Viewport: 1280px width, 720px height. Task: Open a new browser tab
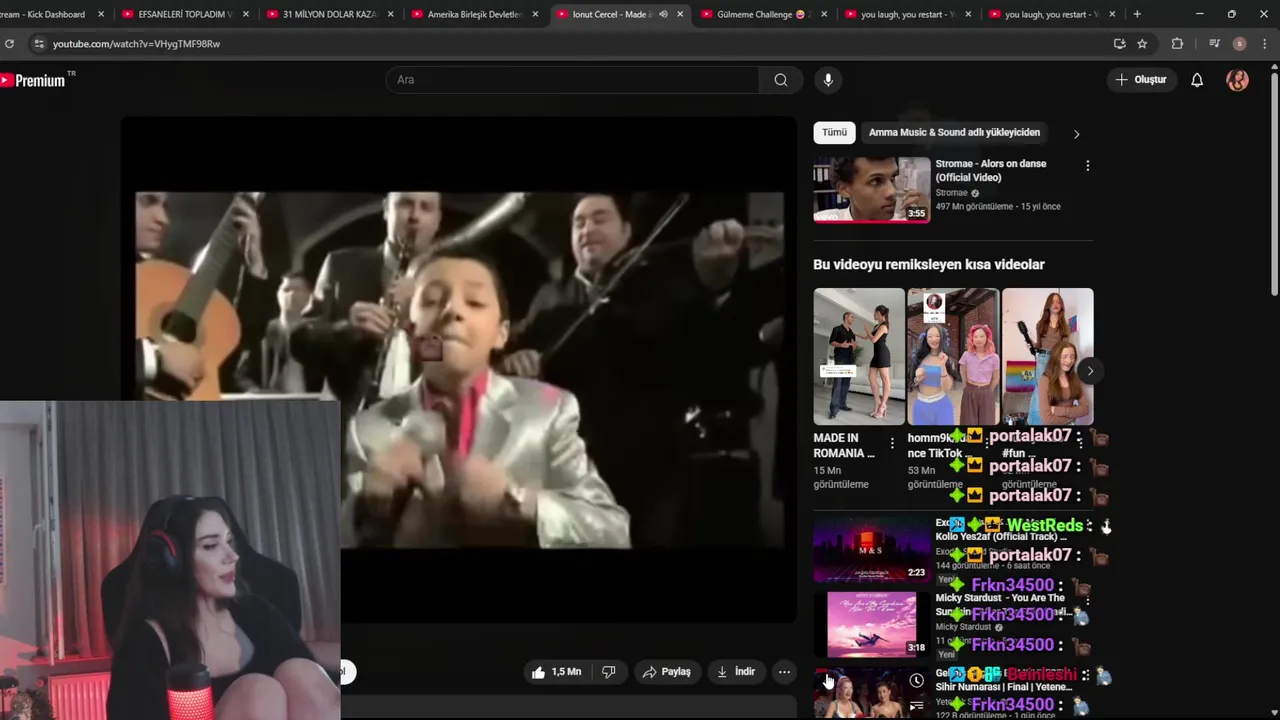[1137, 14]
